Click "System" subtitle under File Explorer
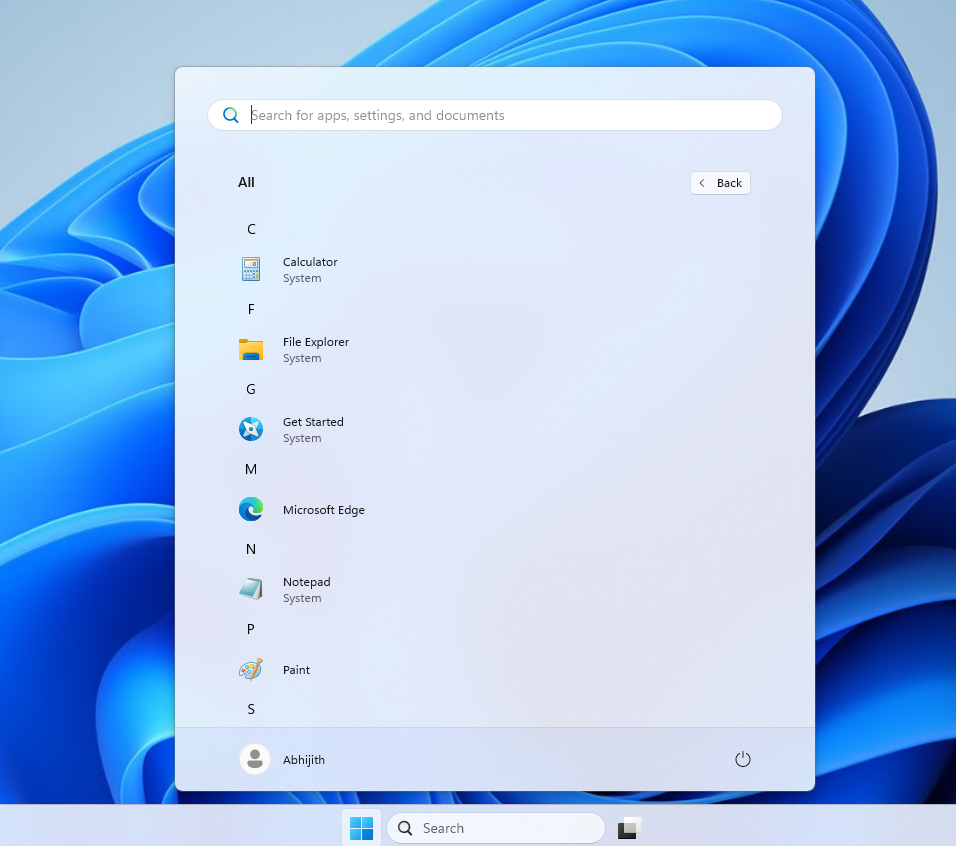The image size is (956, 846). 302,358
